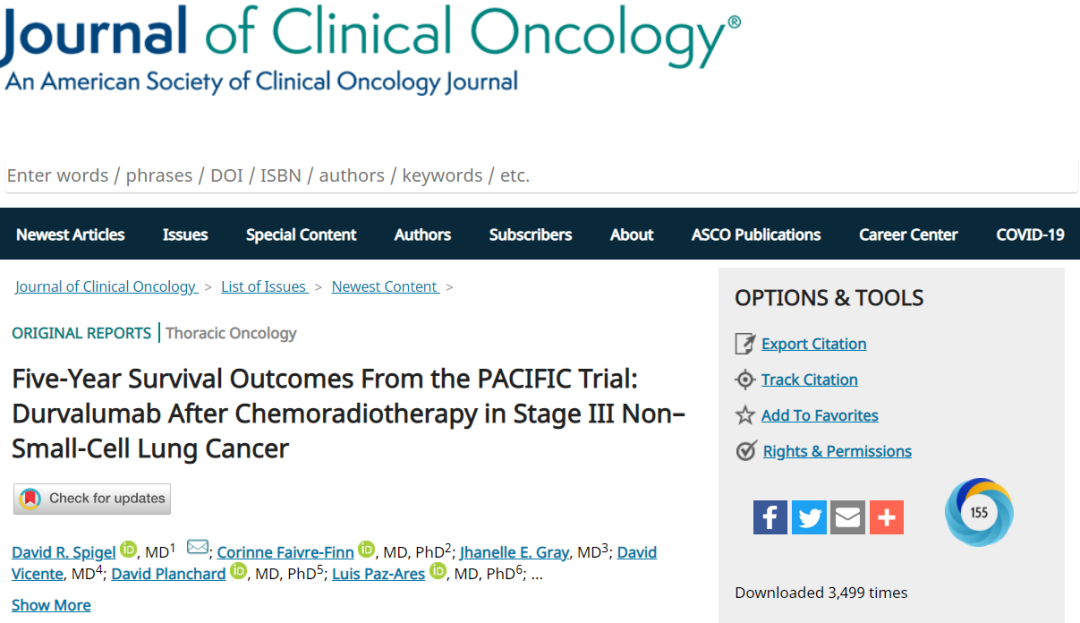
Task: Open Rights & Permissions link
Action: (838, 451)
